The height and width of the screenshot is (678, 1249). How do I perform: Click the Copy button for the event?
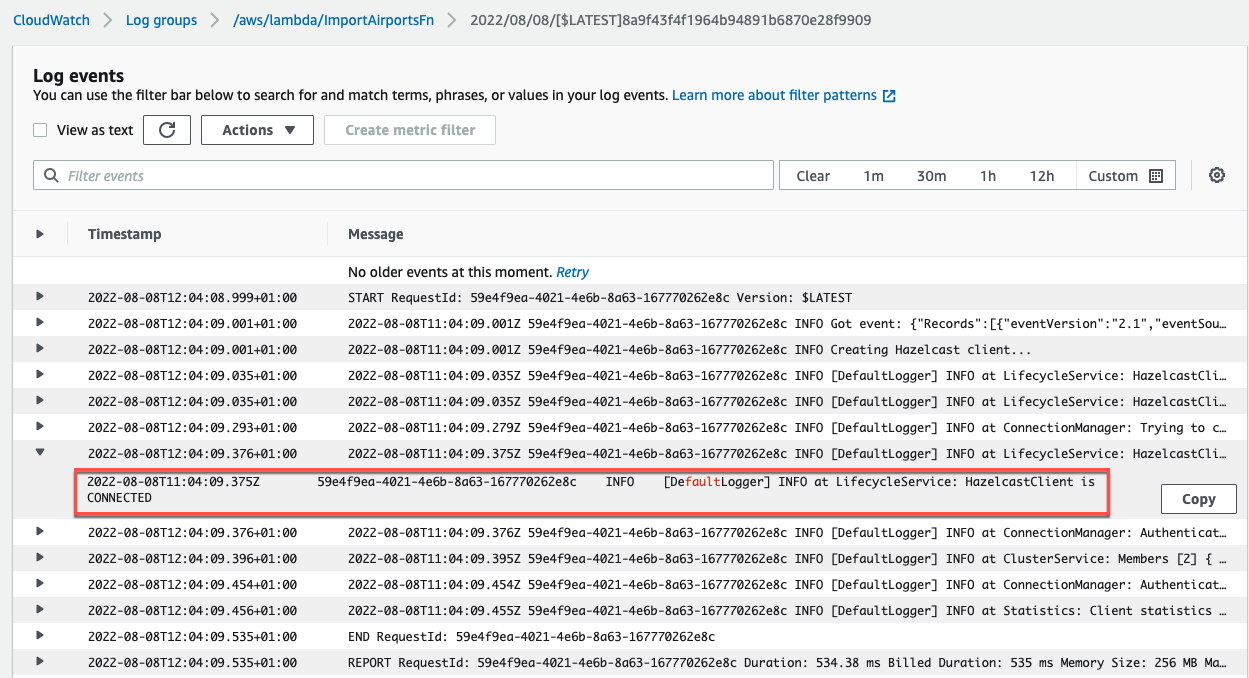point(1198,498)
